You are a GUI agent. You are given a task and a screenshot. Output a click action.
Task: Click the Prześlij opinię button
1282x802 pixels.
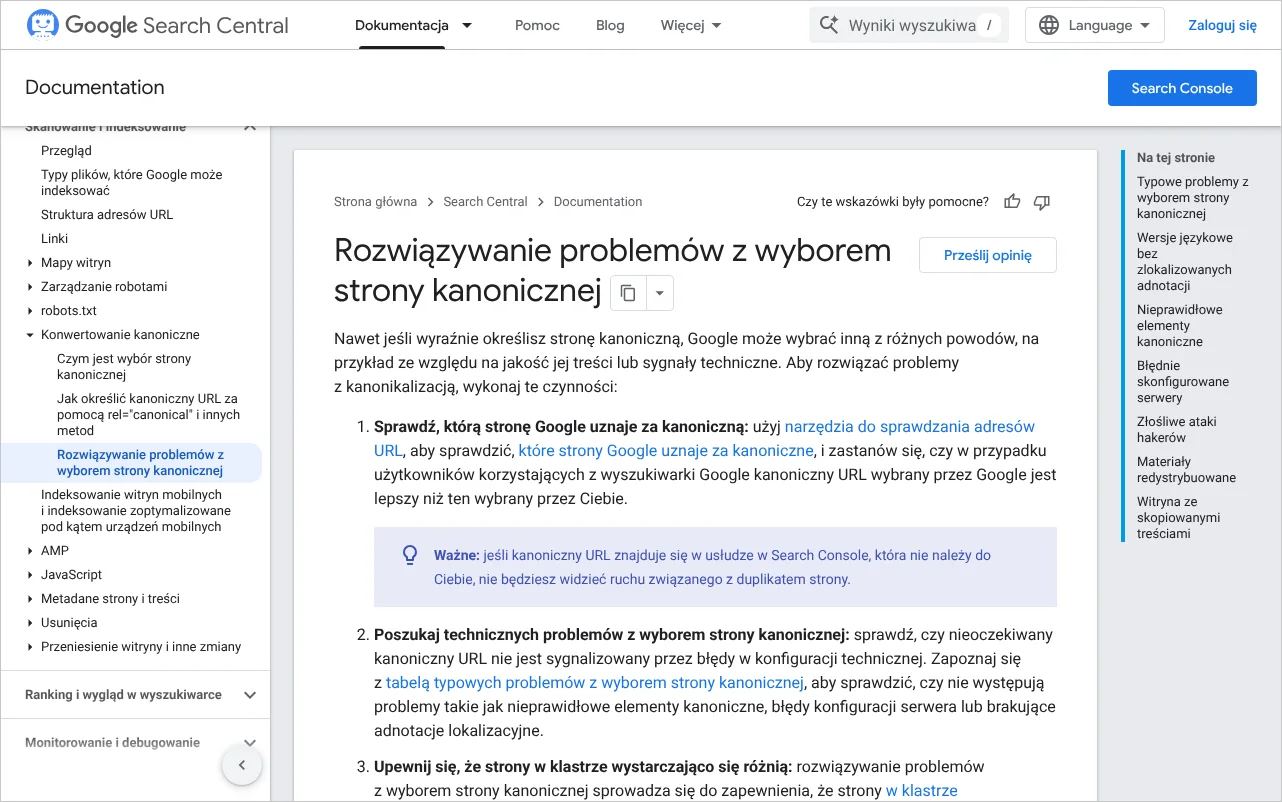point(988,255)
